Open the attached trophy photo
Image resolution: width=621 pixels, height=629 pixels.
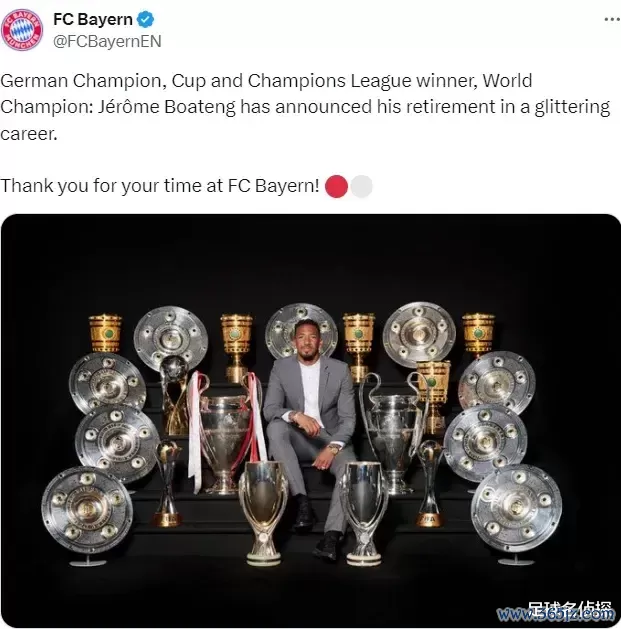click(310, 420)
